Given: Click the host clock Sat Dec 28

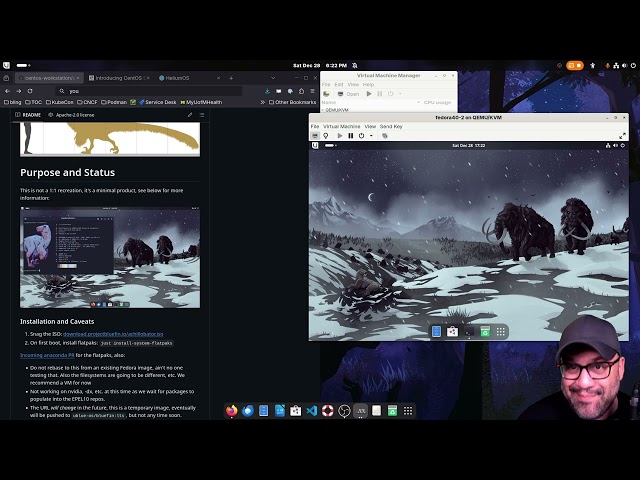Looking at the screenshot, I should (x=320, y=65).
